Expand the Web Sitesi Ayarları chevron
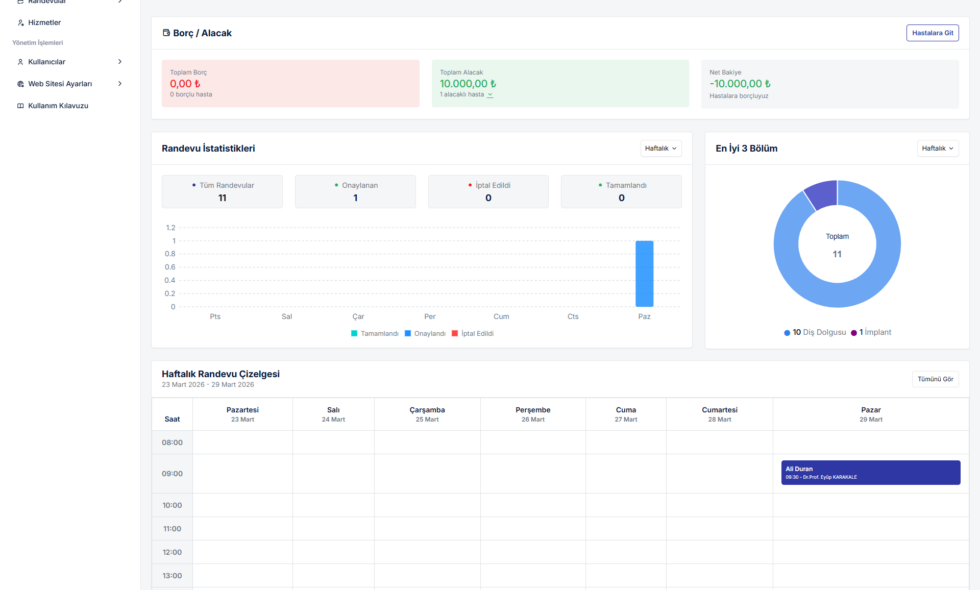 click(x=120, y=84)
